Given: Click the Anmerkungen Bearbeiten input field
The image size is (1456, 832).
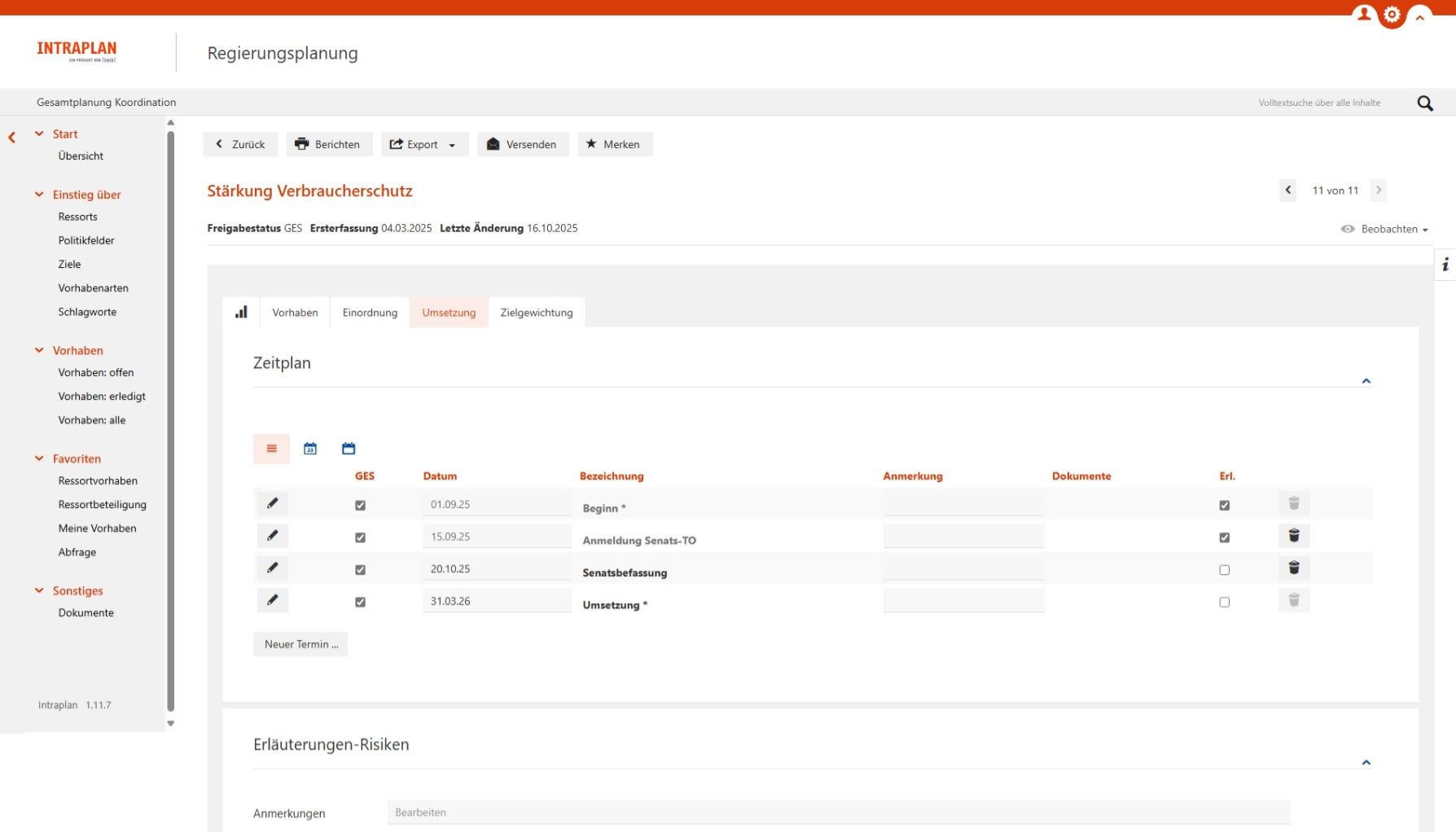Looking at the screenshot, I should 838,812.
